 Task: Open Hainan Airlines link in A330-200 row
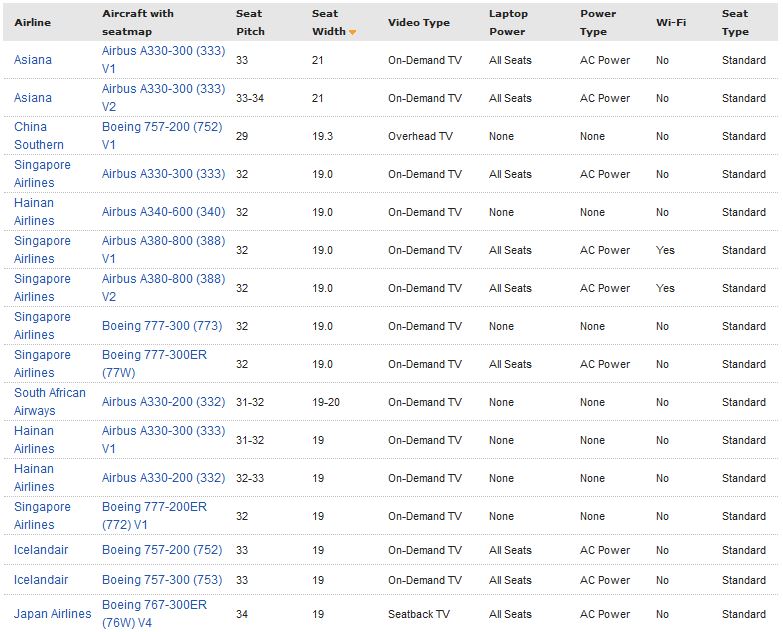[x=34, y=477]
